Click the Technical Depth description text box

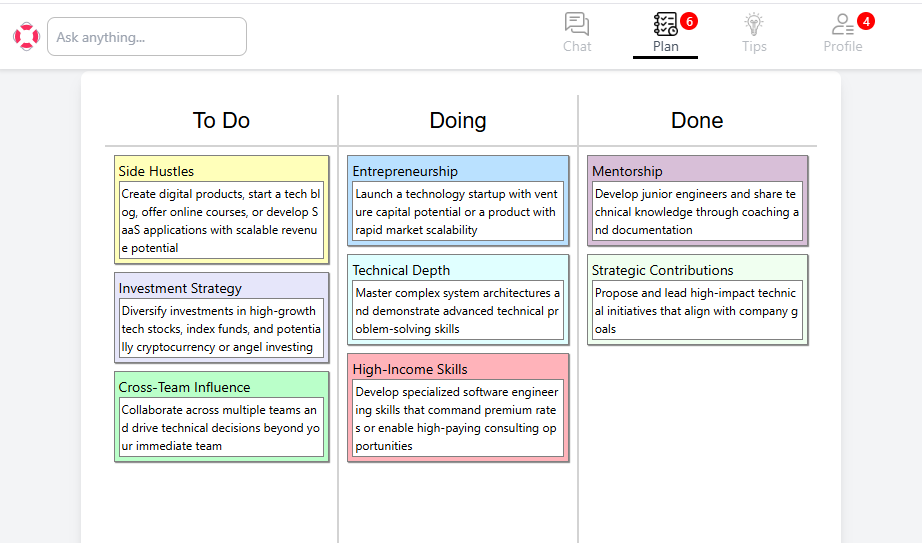click(x=458, y=311)
